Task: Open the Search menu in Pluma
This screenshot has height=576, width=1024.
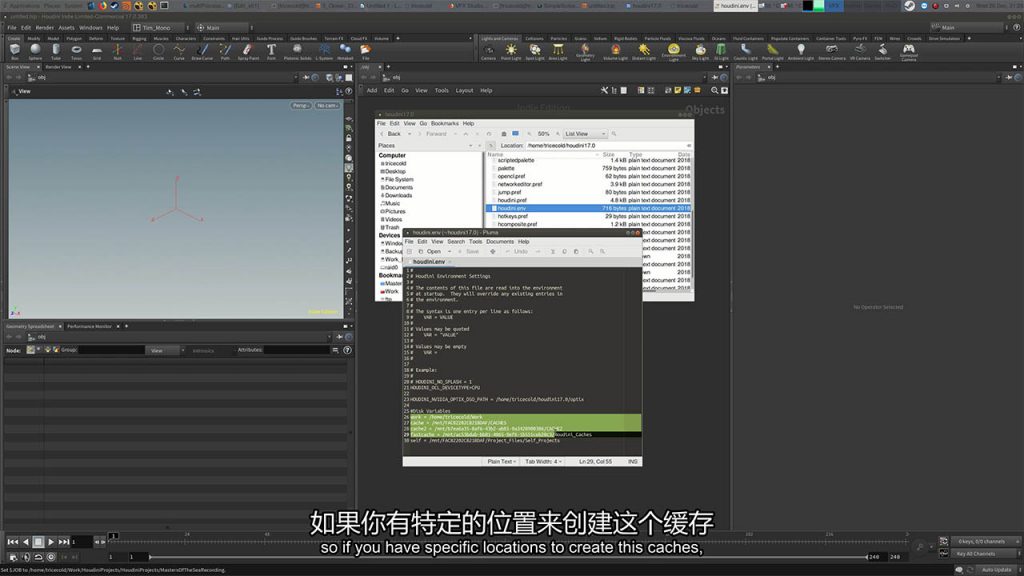Action: 456,242
